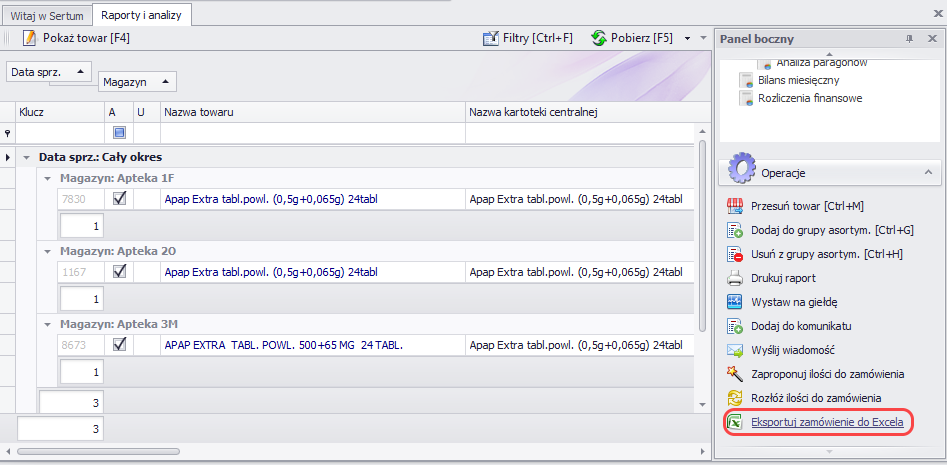
Task: Click Pokaż towar [F4] button
Action: (76, 38)
